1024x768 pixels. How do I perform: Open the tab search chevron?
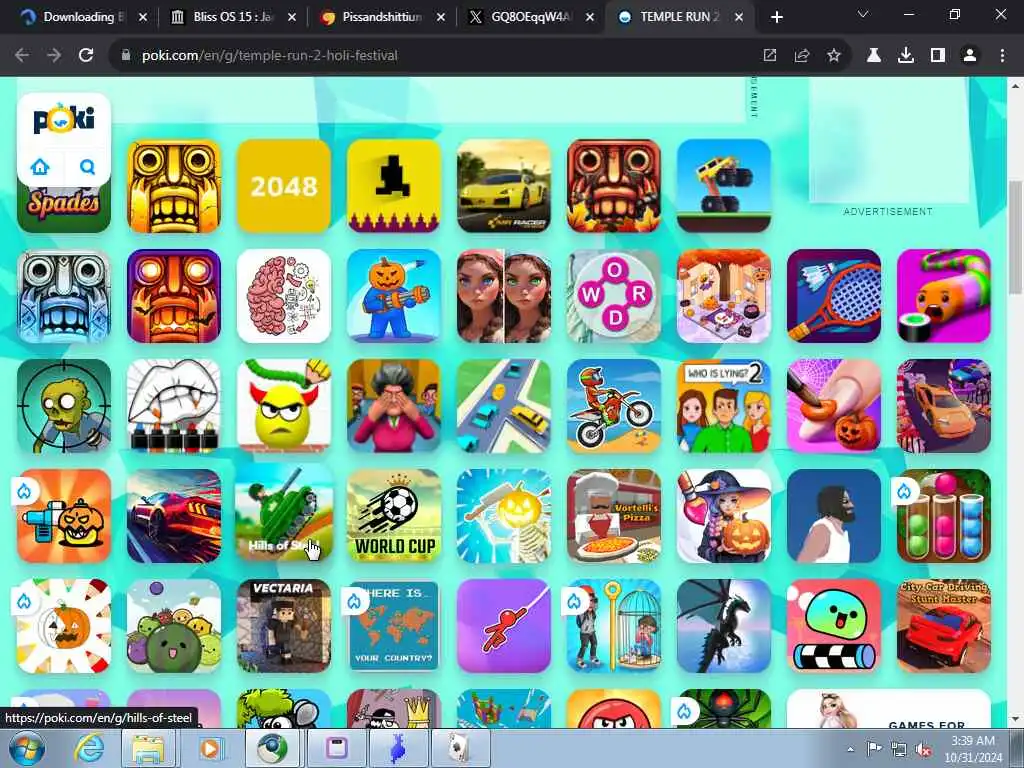pyautogui.click(x=863, y=14)
